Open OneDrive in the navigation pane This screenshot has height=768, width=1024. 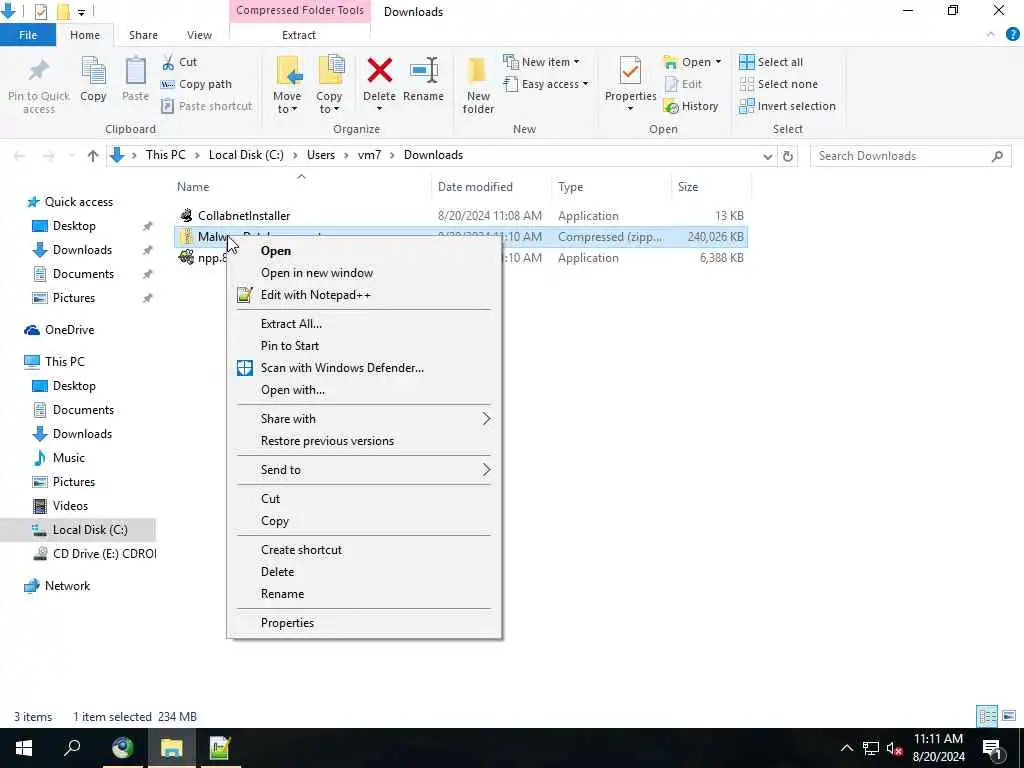[69, 330]
